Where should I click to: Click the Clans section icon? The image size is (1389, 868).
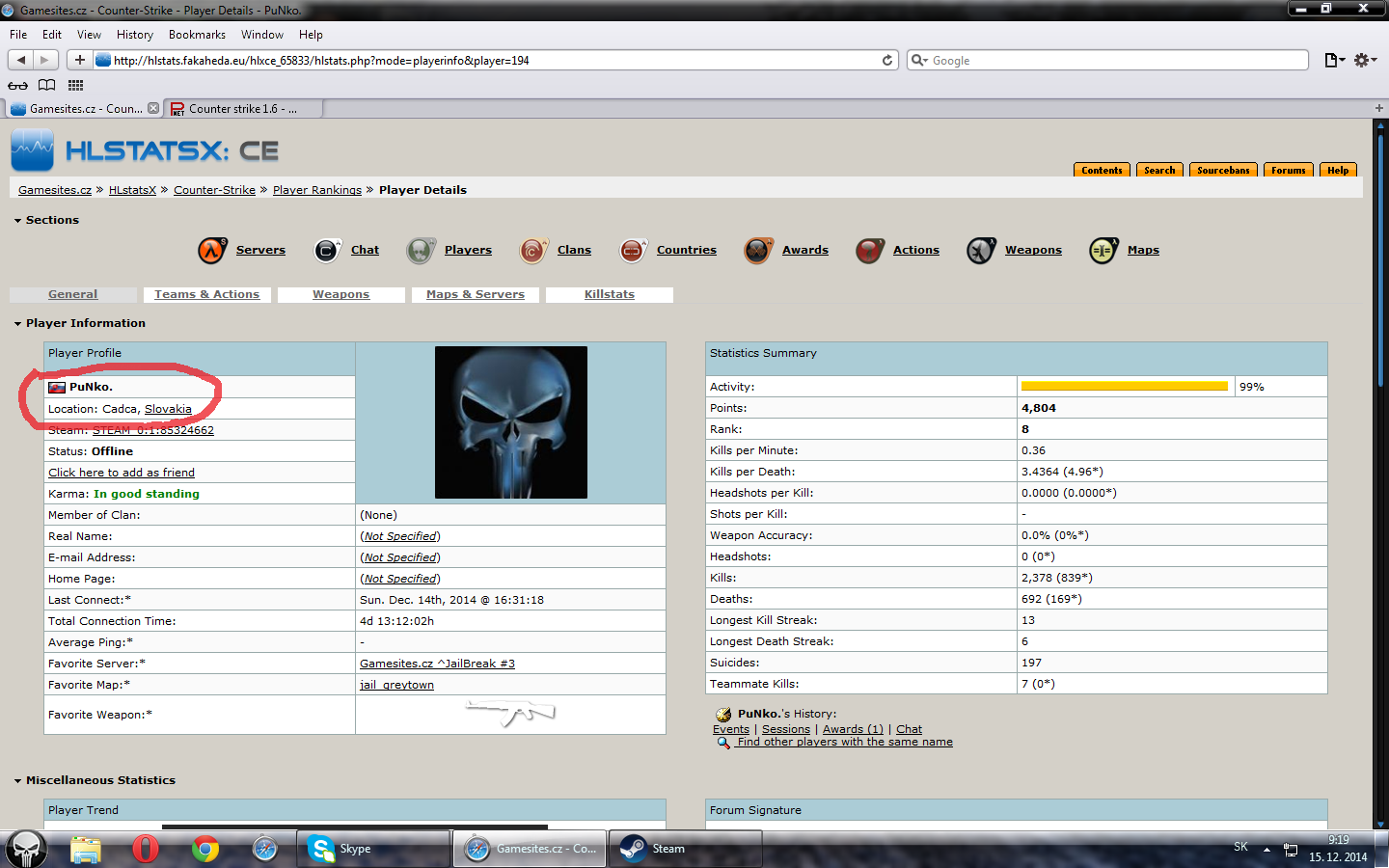click(532, 251)
